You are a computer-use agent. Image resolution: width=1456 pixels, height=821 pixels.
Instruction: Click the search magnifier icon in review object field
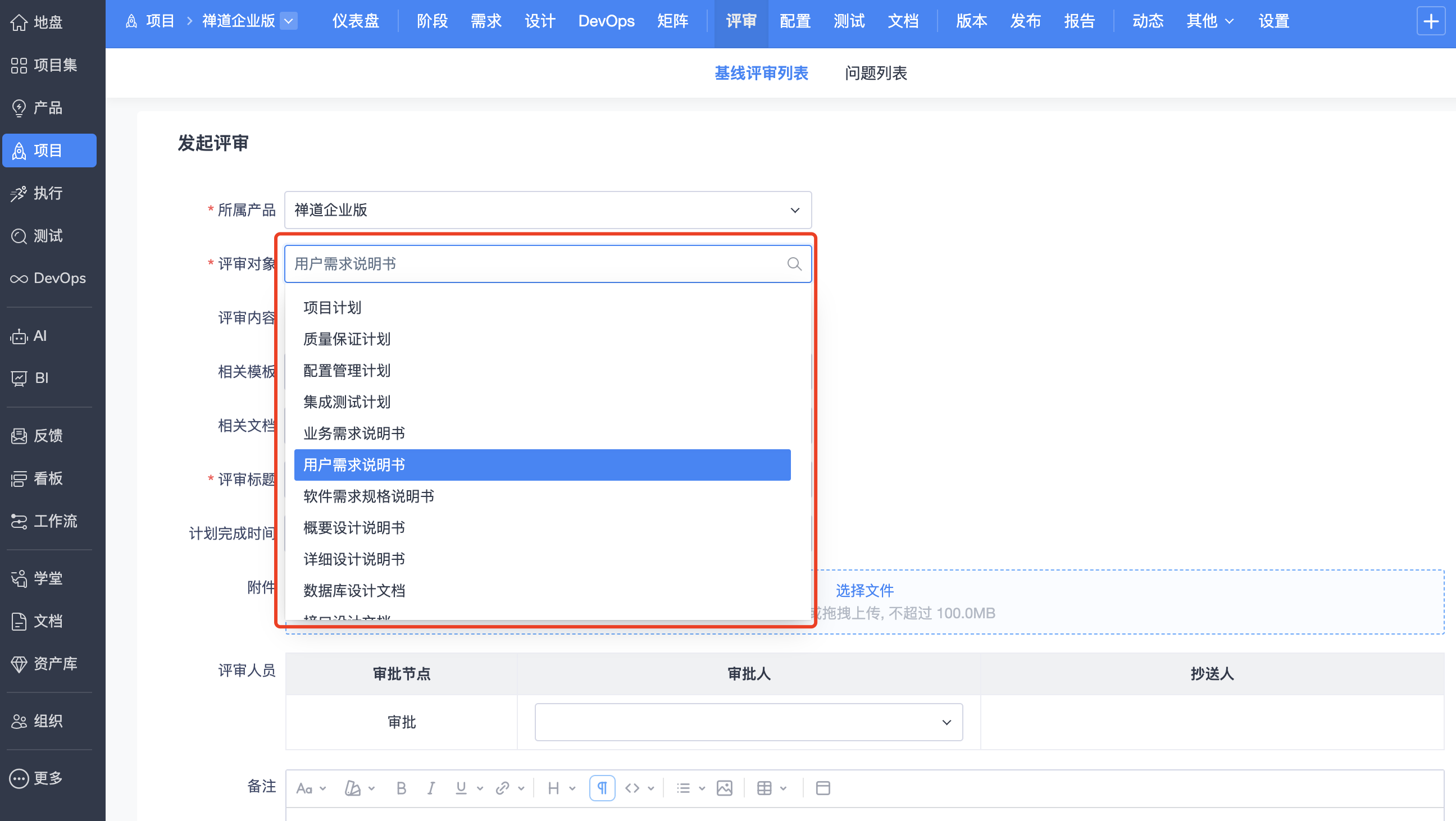click(x=794, y=264)
